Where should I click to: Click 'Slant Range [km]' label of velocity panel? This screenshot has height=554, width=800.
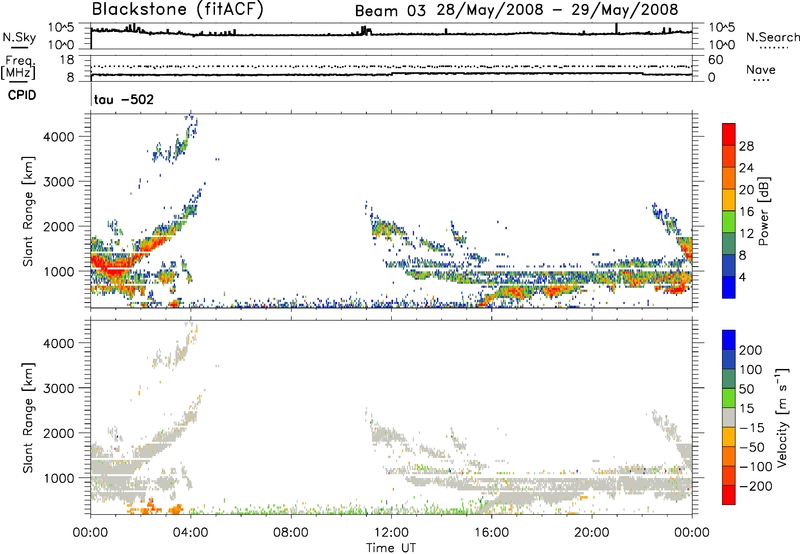click(28, 418)
